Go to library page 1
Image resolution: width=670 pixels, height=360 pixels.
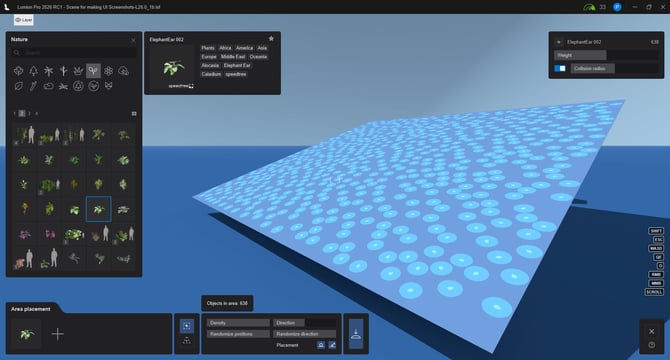(x=15, y=114)
